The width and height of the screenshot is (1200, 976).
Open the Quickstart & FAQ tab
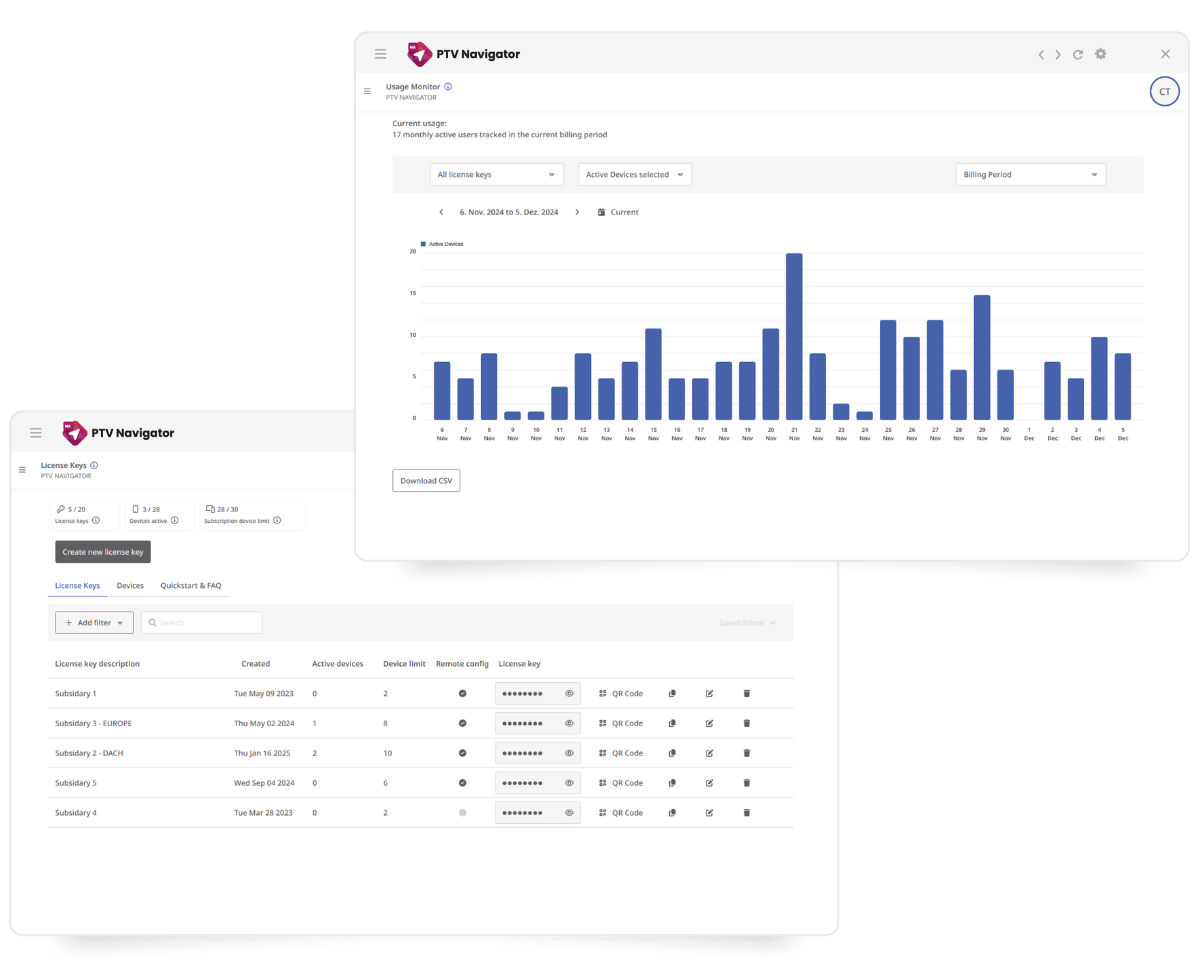point(191,585)
